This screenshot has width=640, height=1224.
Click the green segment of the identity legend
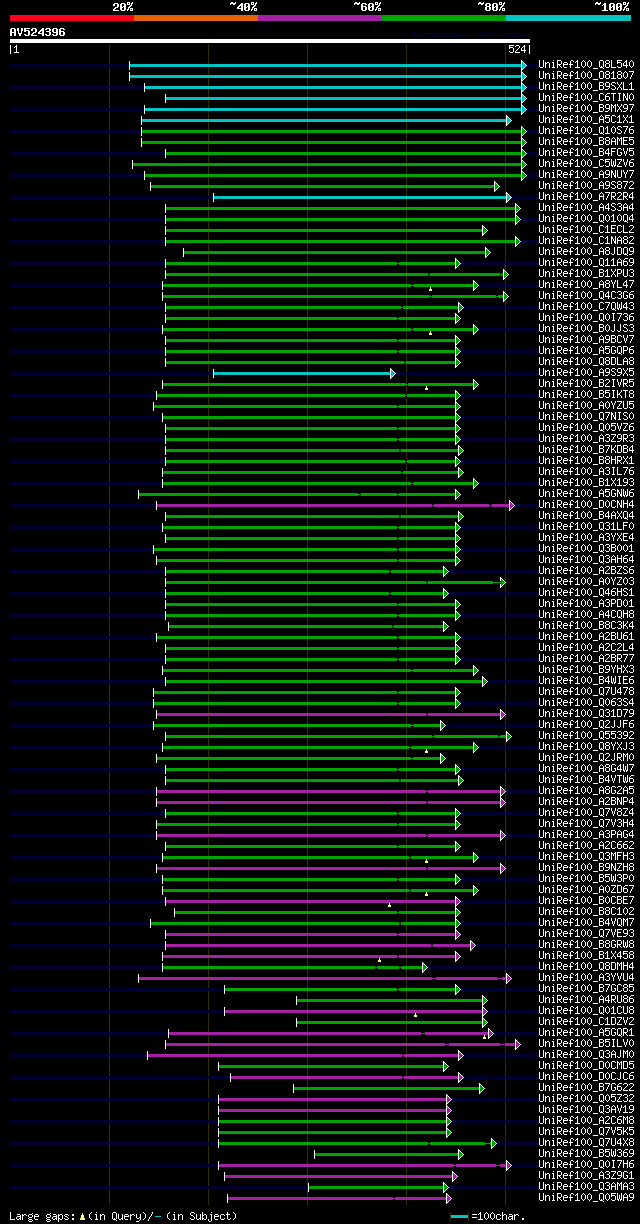click(x=443, y=18)
